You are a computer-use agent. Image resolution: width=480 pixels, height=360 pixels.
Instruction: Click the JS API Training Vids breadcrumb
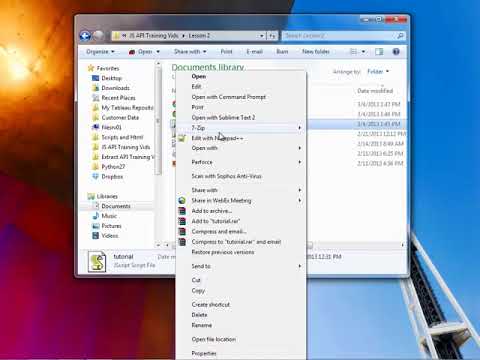pos(153,36)
